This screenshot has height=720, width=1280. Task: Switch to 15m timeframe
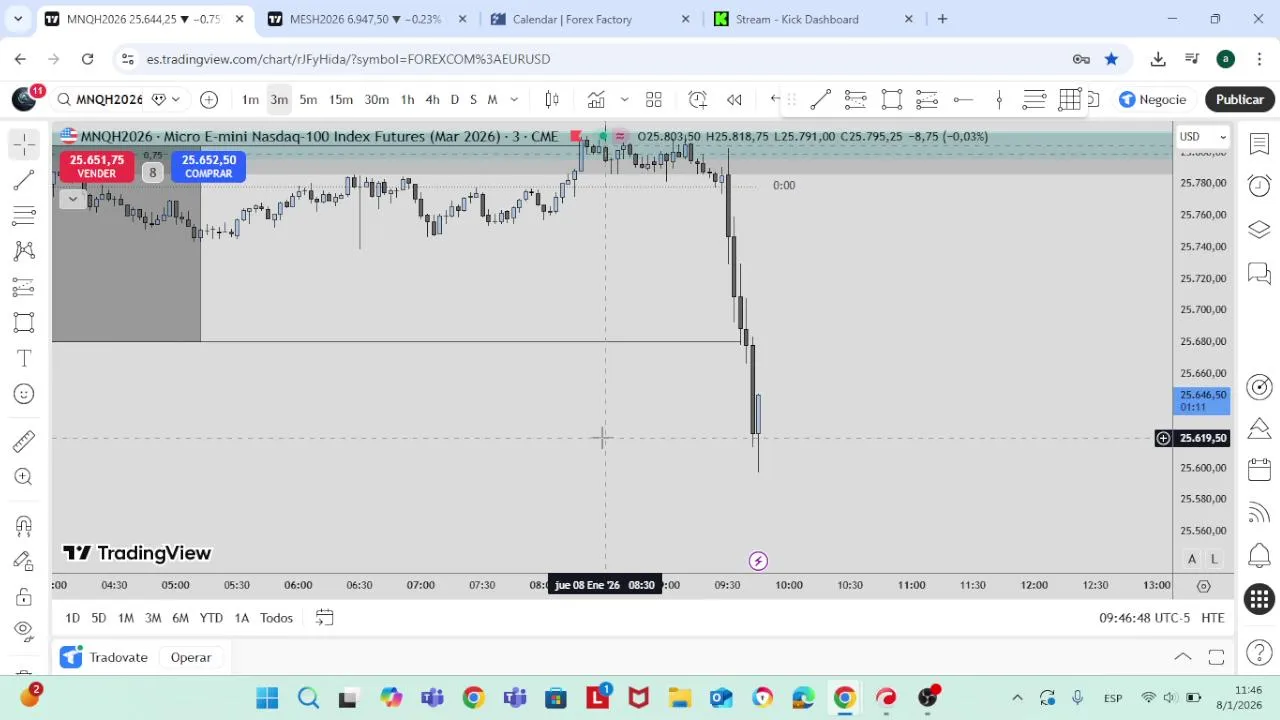[341, 99]
